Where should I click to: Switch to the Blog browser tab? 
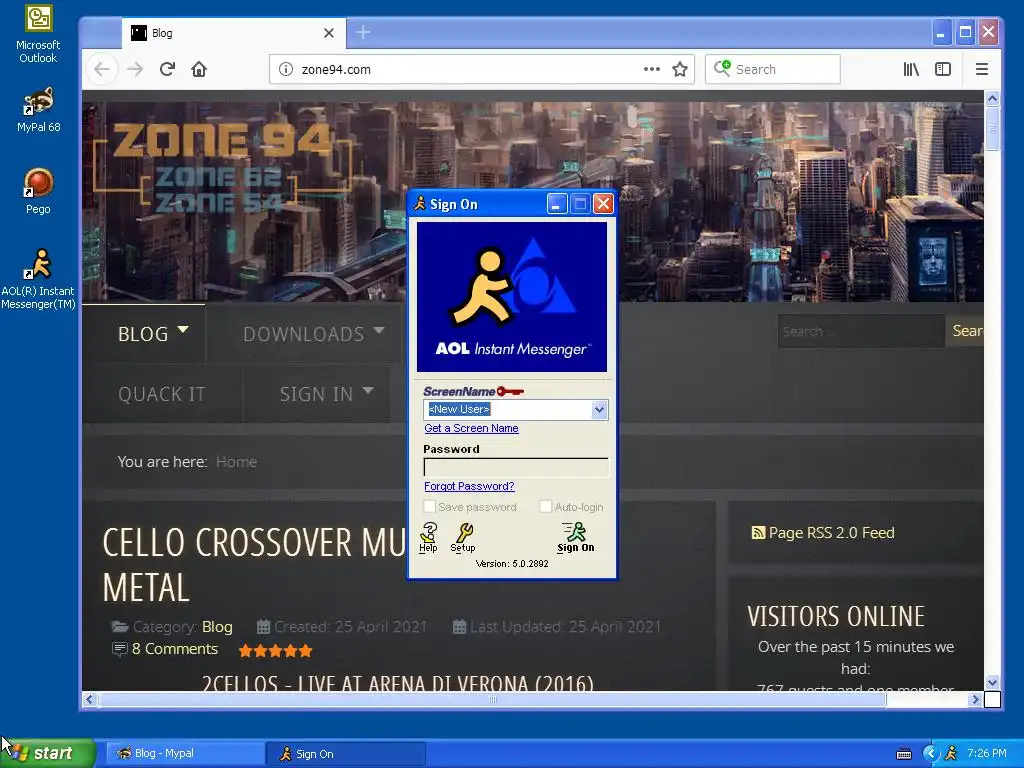pos(232,33)
